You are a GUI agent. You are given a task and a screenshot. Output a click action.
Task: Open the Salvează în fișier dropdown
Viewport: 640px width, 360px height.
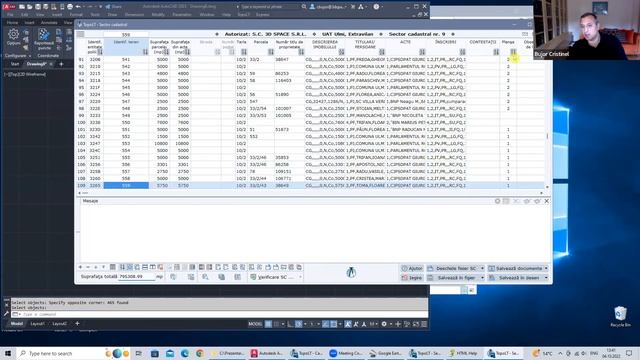point(482,278)
